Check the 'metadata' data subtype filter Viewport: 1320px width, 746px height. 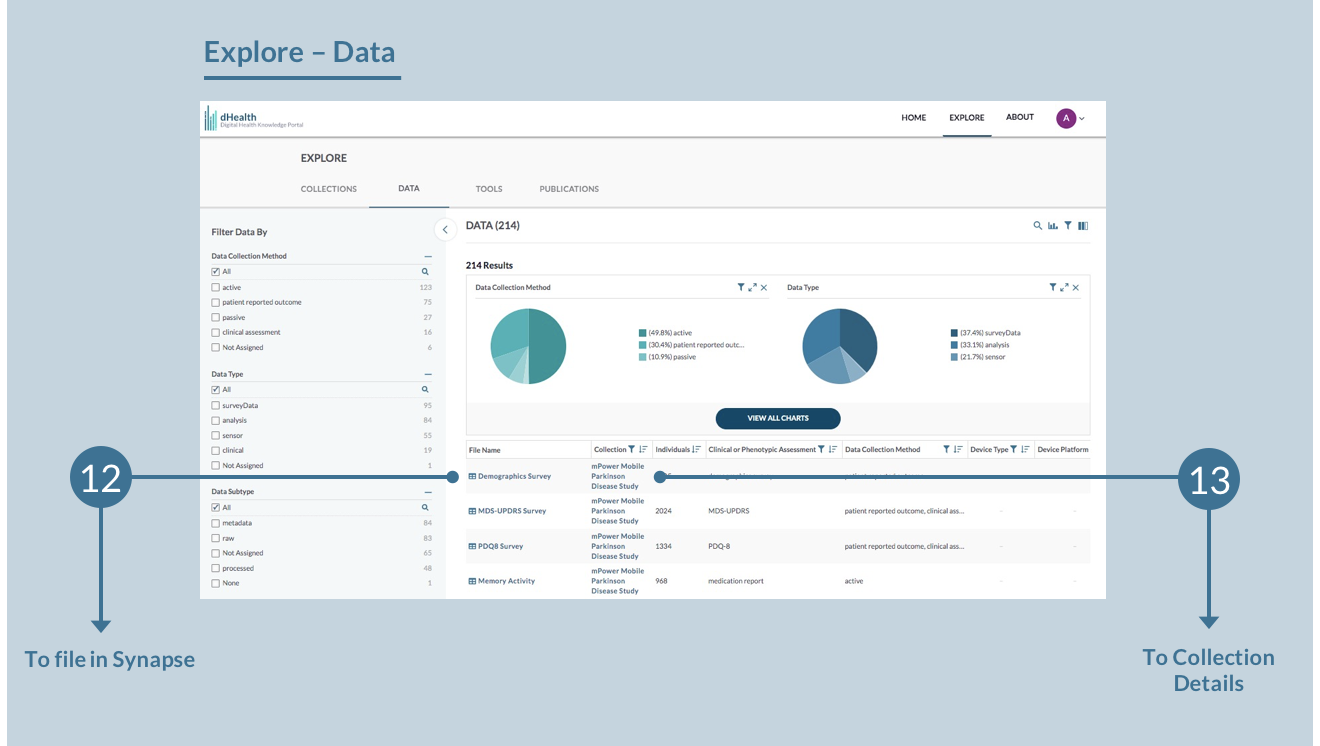point(215,523)
